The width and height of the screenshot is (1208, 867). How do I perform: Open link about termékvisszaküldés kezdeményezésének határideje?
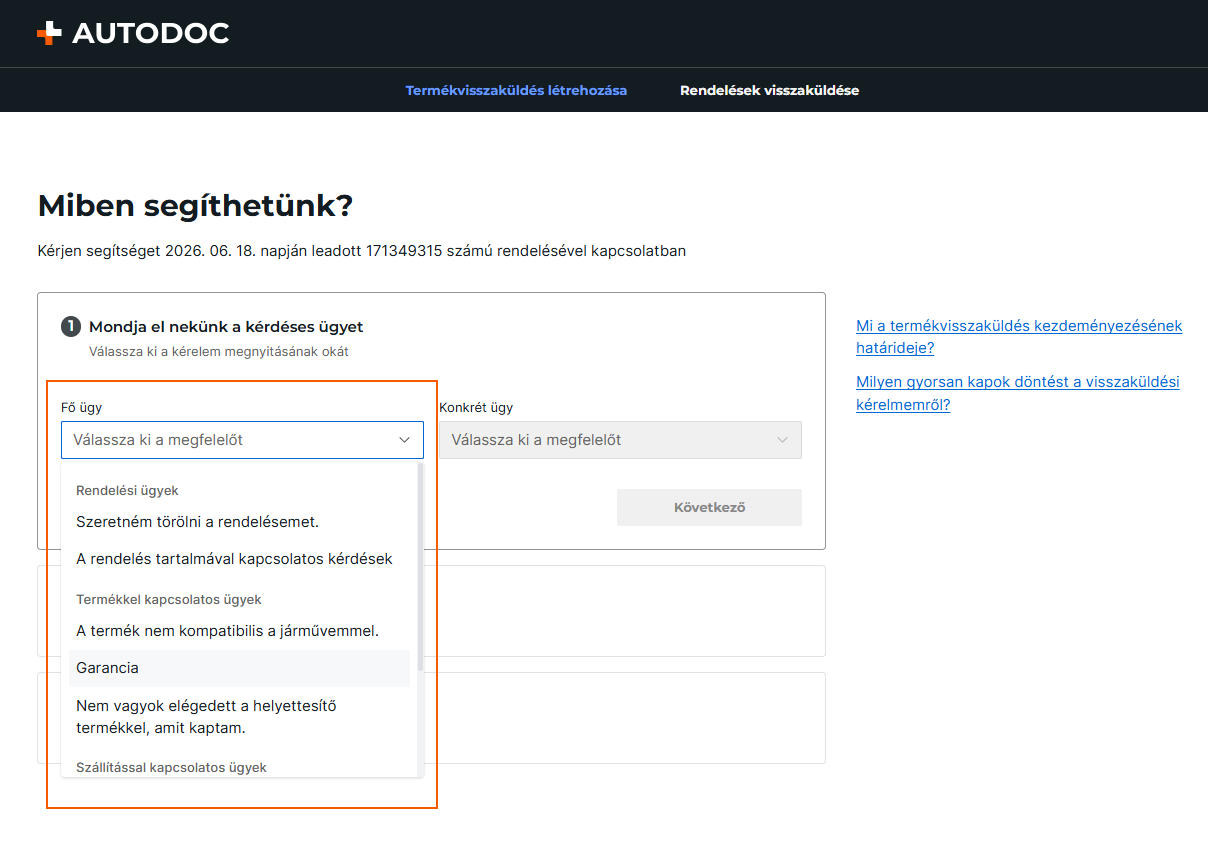[x=1019, y=337]
